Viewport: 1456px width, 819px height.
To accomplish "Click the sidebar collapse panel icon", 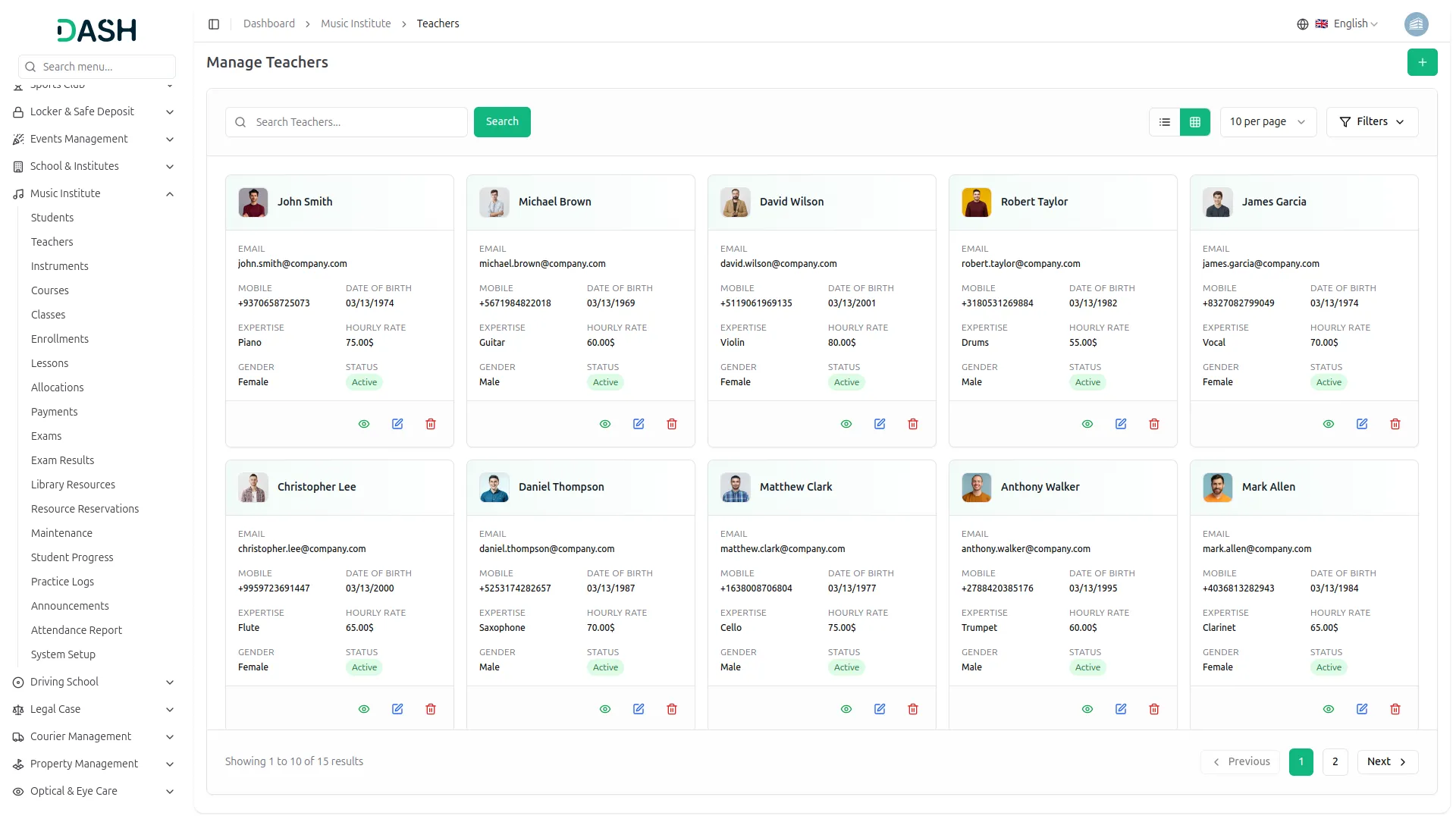I will click(214, 24).
